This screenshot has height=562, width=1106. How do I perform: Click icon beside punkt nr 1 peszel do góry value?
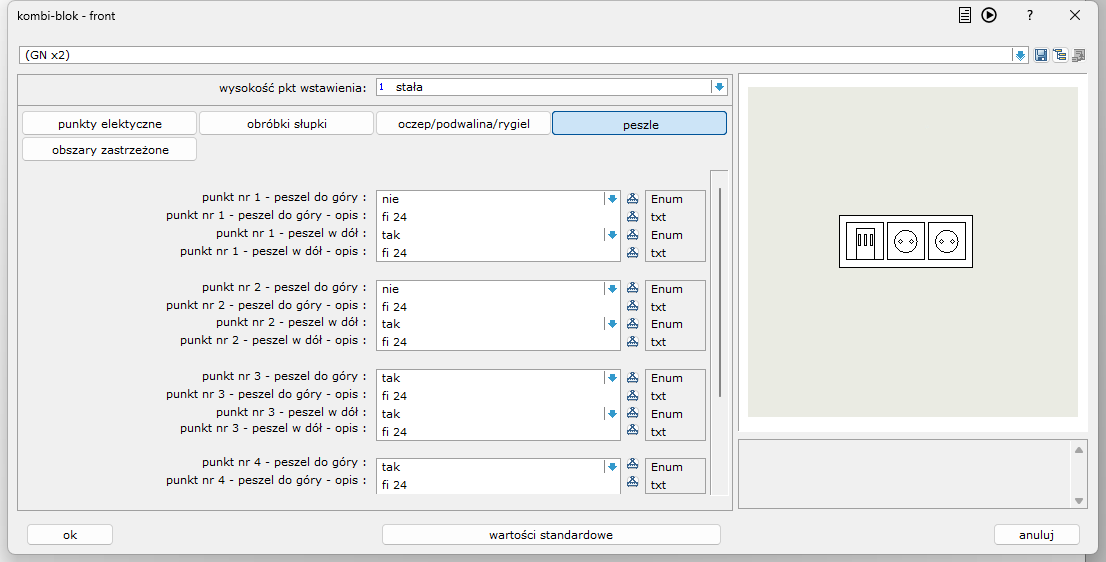point(632,199)
